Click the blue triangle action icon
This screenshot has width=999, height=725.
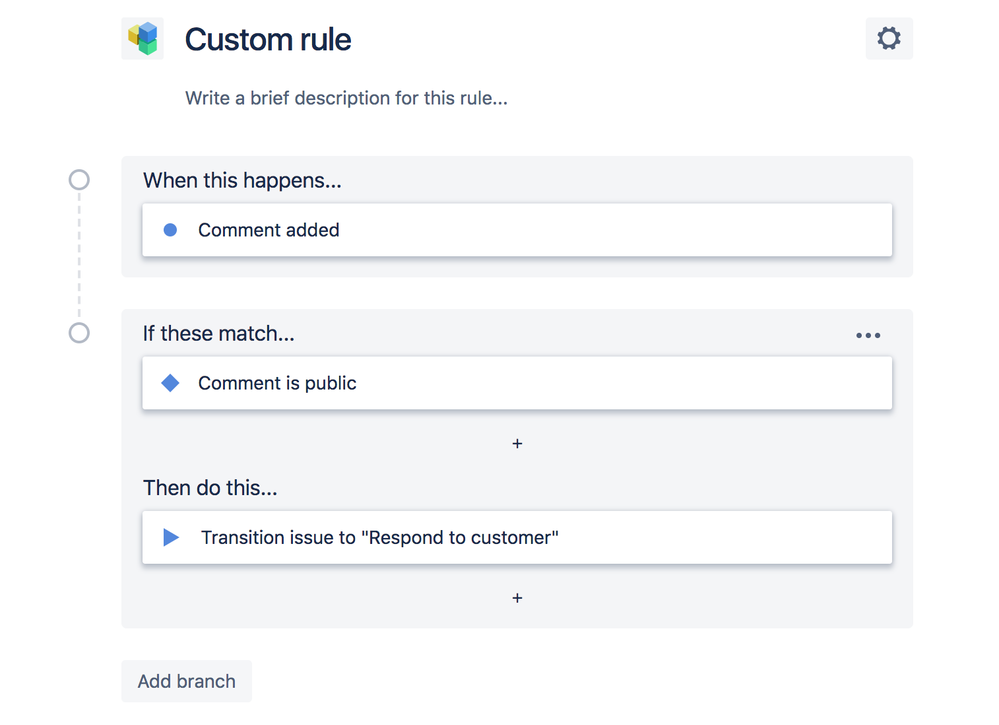coord(171,537)
